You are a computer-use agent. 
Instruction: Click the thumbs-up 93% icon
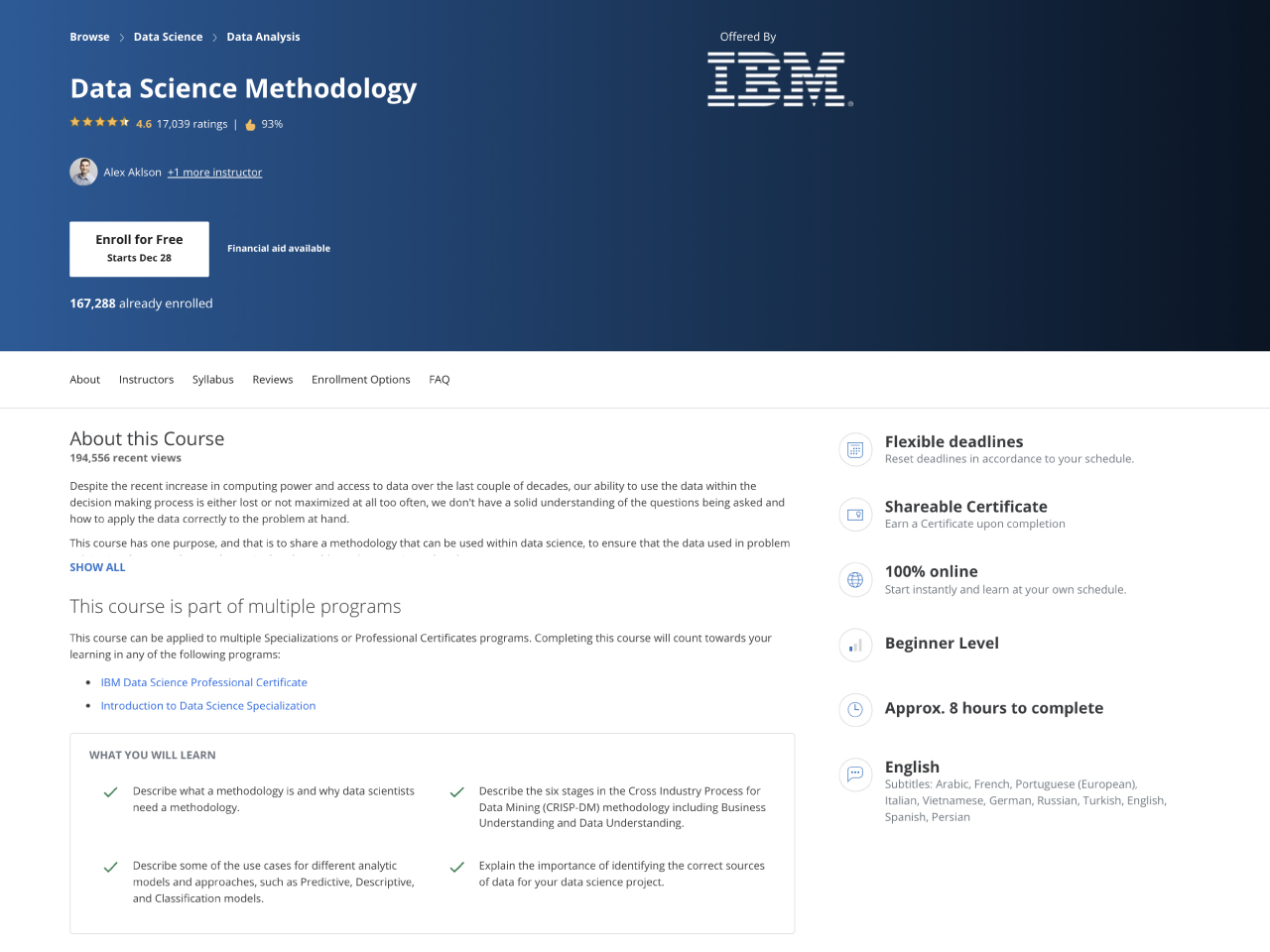250,125
